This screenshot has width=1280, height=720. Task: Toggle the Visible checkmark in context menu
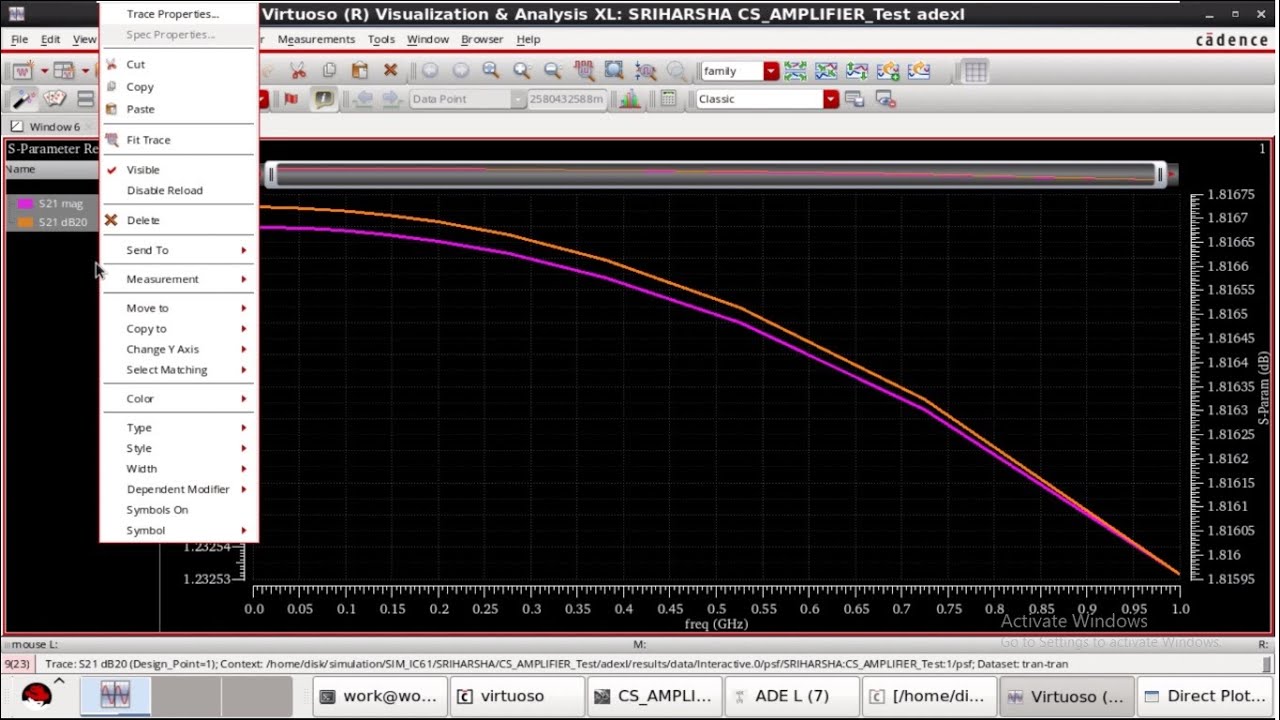coord(112,170)
